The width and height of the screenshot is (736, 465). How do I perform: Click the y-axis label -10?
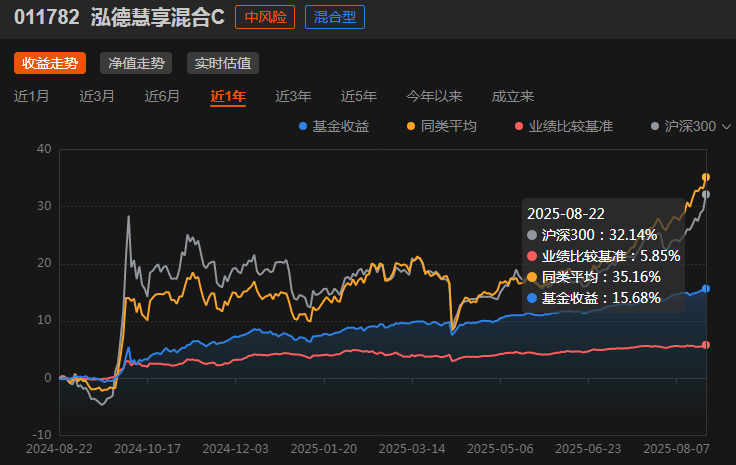[x=42, y=435]
